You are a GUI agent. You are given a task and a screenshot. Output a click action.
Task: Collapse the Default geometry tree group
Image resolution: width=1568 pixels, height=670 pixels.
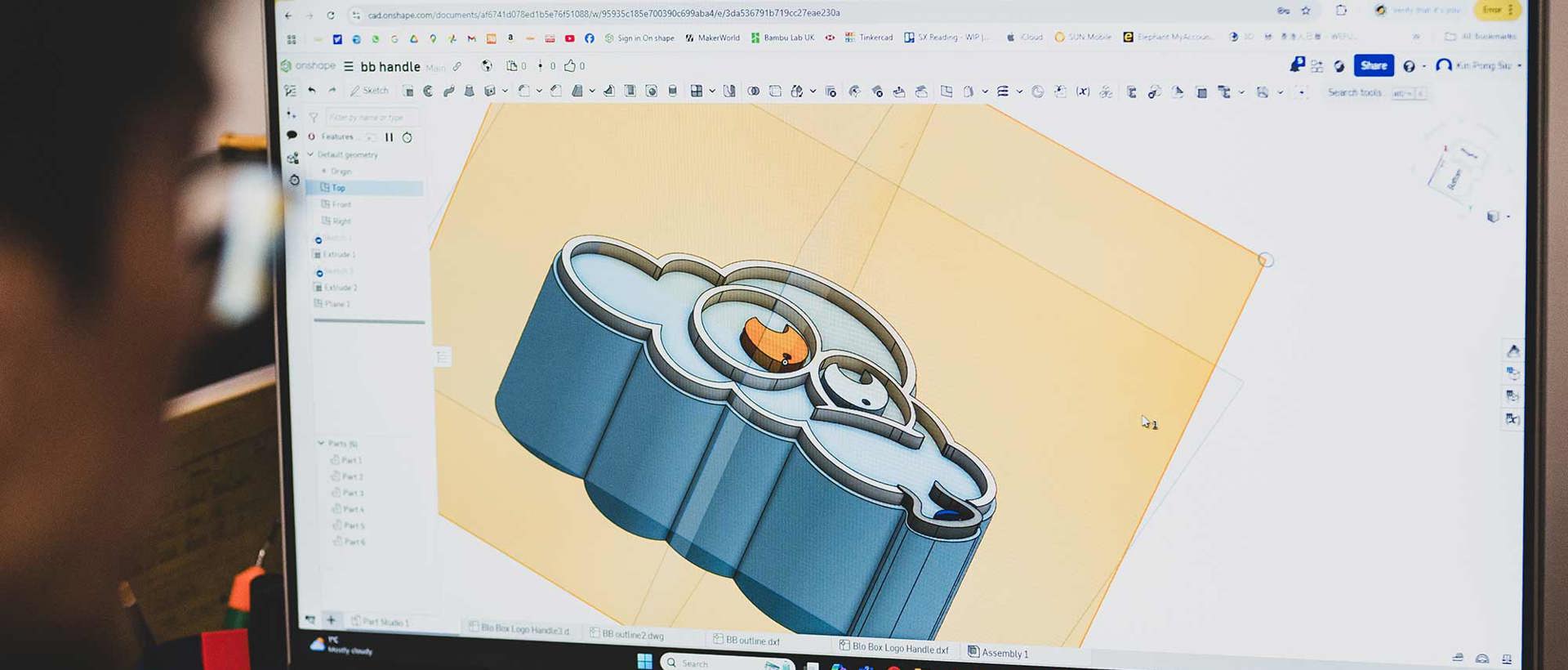pyautogui.click(x=310, y=154)
